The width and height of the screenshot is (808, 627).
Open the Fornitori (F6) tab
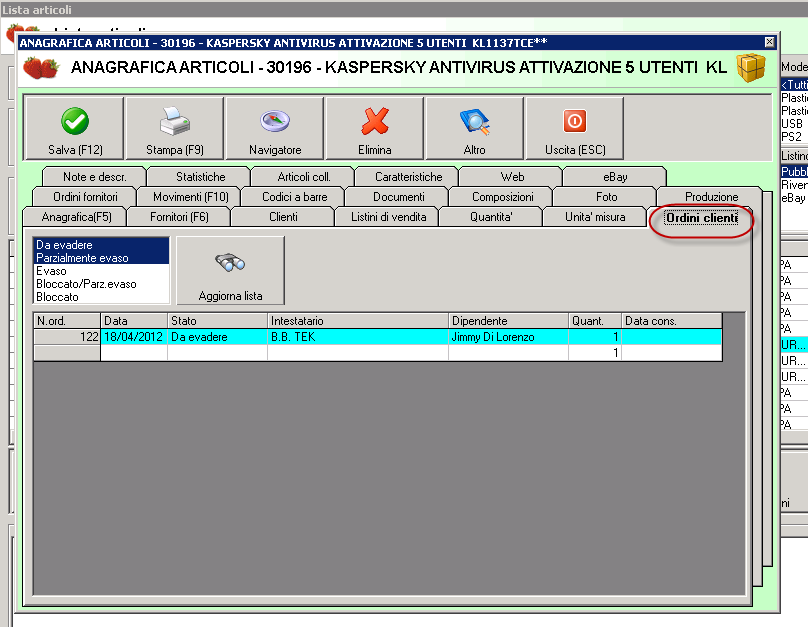(x=179, y=217)
